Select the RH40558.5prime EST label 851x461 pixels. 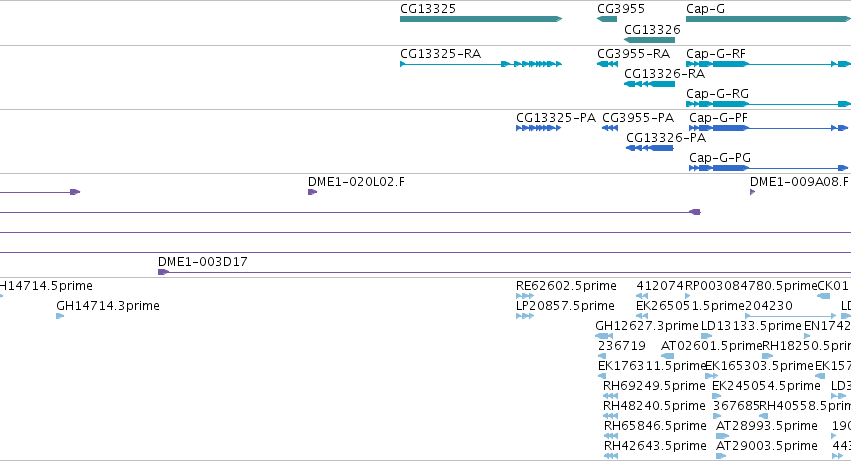pos(805,406)
